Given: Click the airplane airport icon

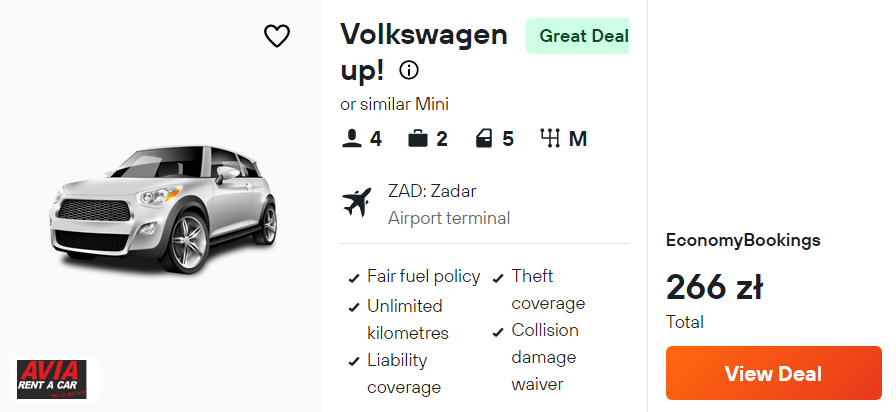Looking at the screenshot, I should [356, 203].
